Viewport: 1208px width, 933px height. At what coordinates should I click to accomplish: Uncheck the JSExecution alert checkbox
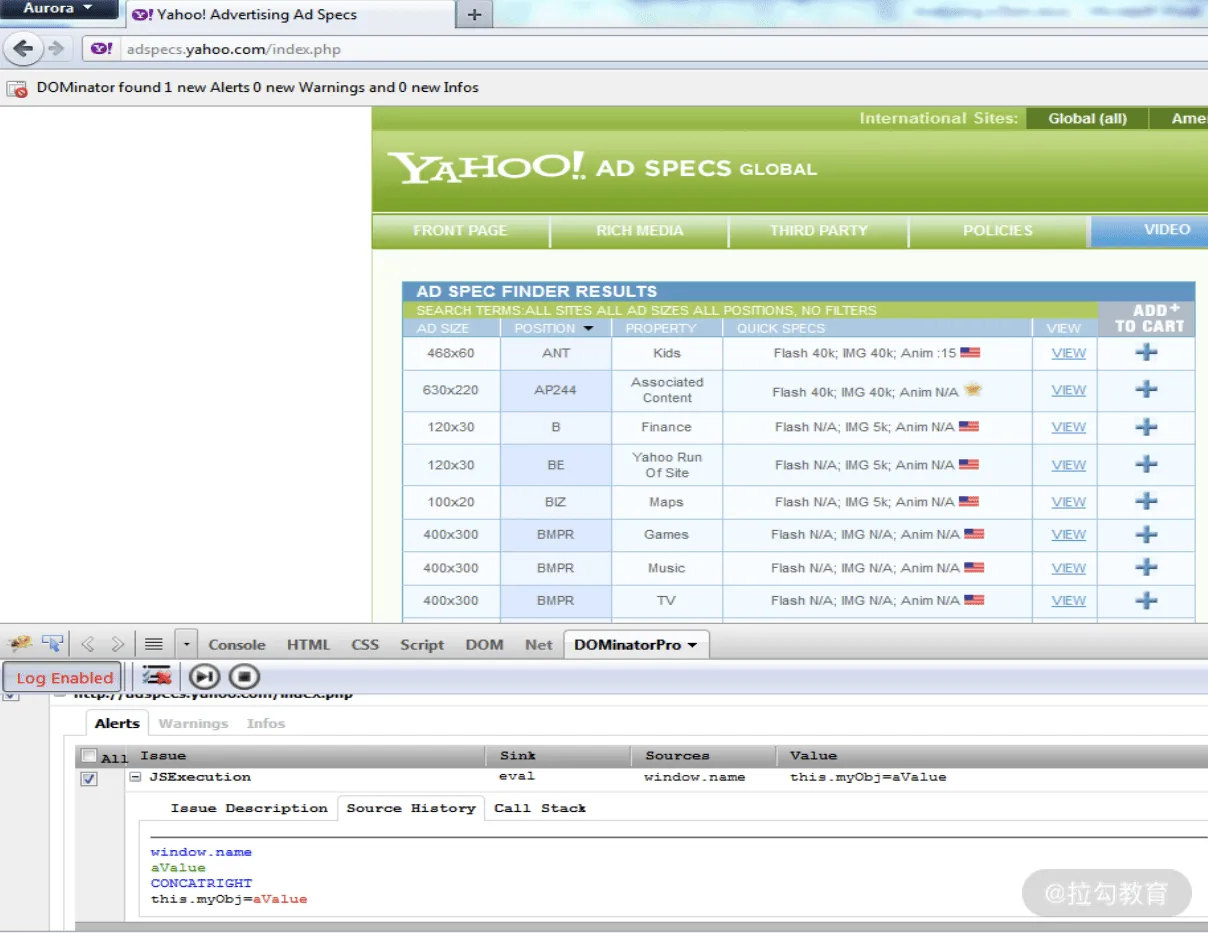tap(89, 778)
